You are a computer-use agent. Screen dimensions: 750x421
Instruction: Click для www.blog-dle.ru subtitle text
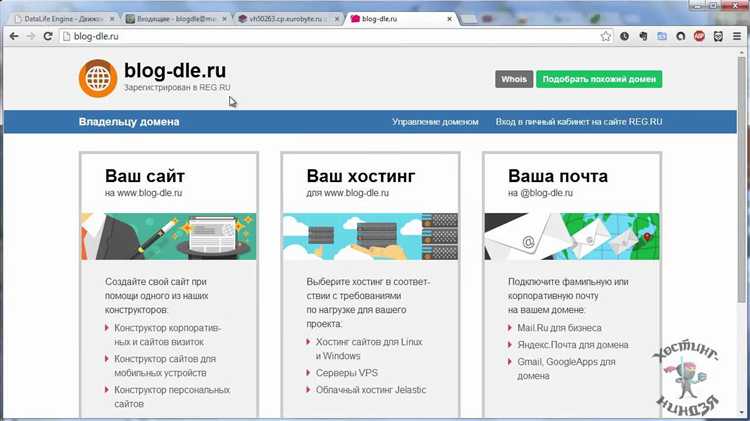coord(348,193)
